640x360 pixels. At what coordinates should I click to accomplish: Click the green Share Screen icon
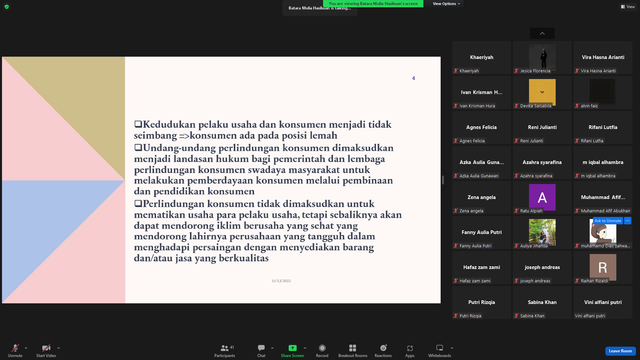pos(292,348)
